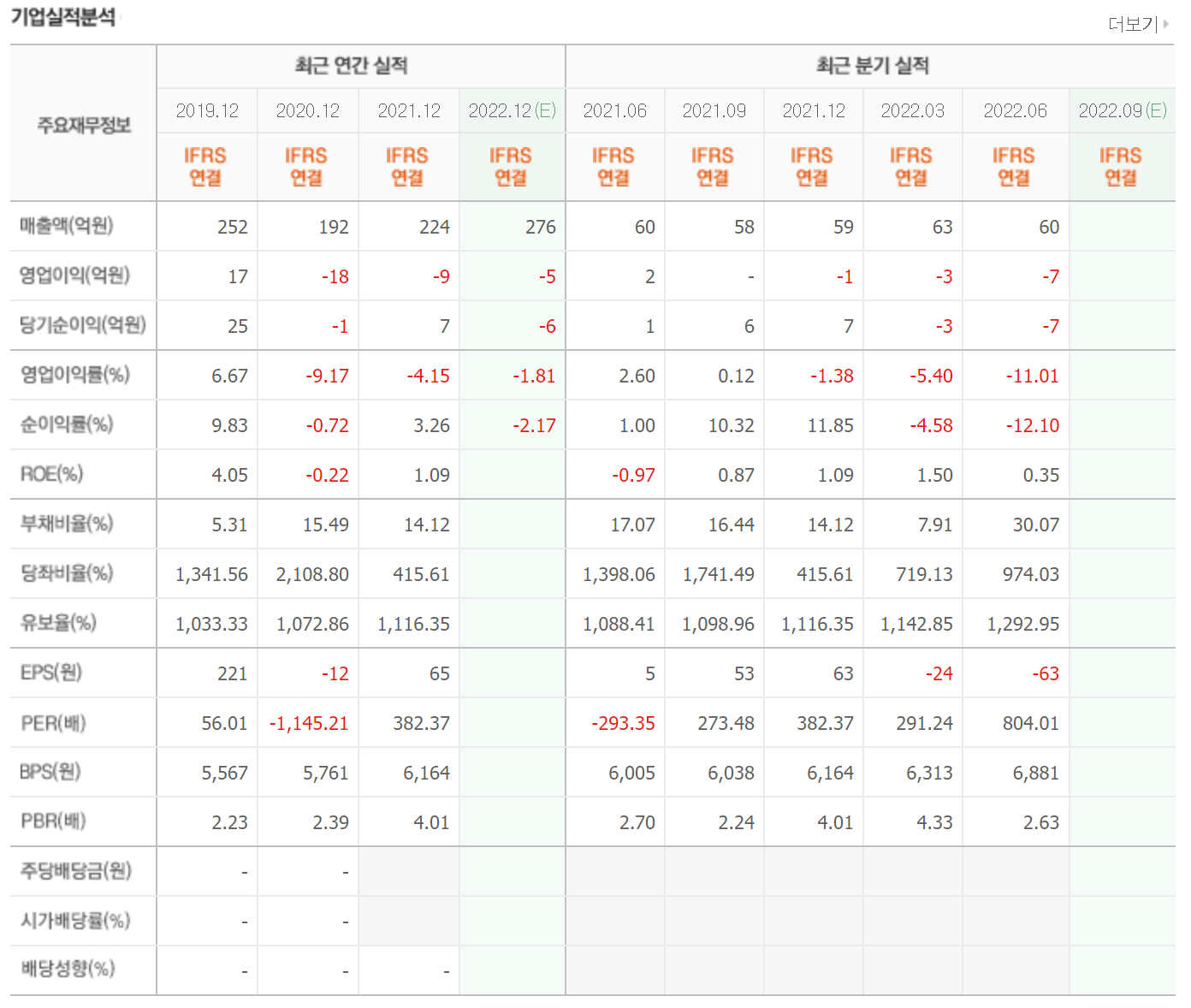Click the 당좌비율 value 2,108.80
This screenshot has height=1008, width=1191.
314,573
